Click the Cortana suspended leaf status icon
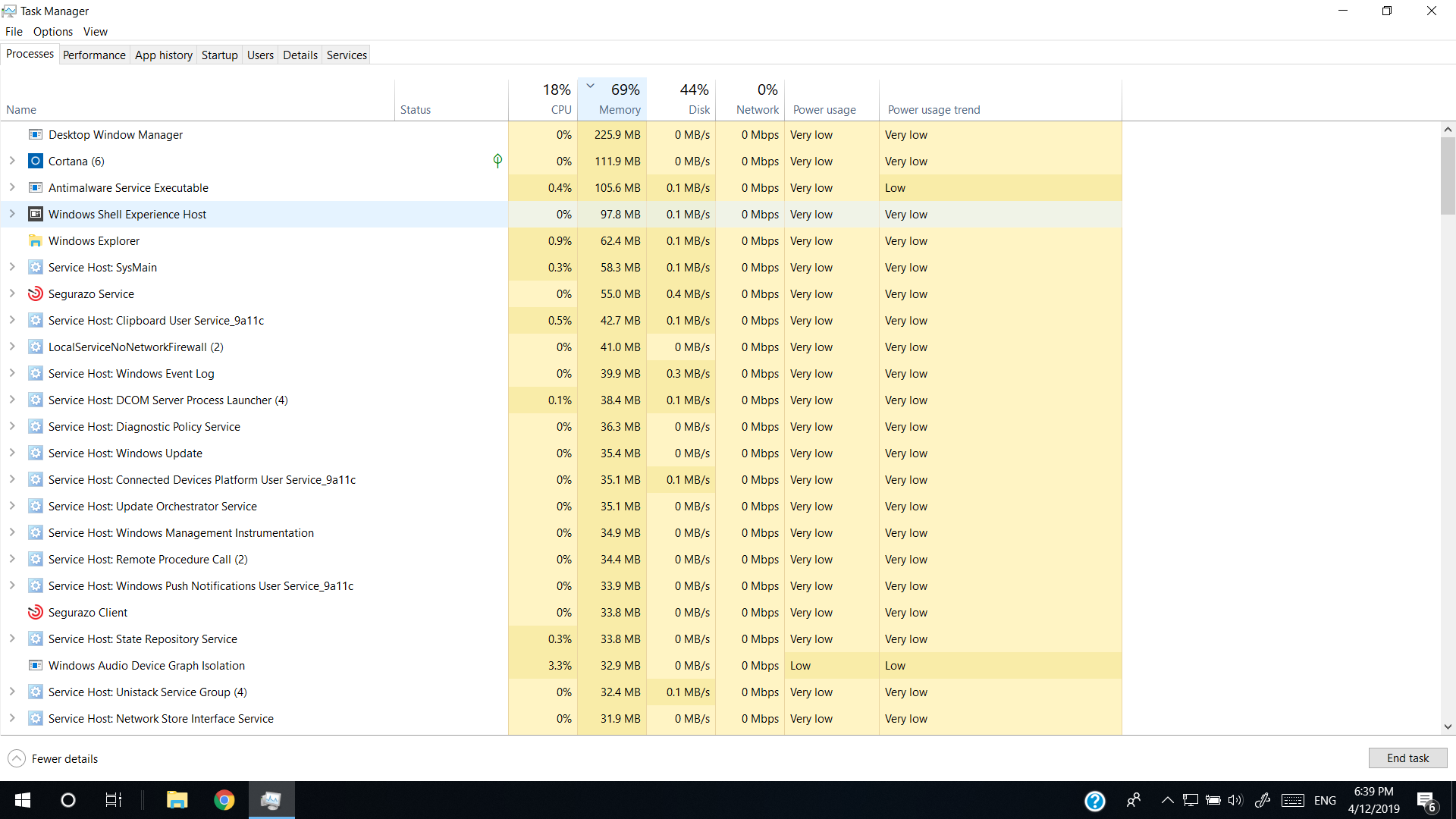1456x819 pixels. (497, 161)
